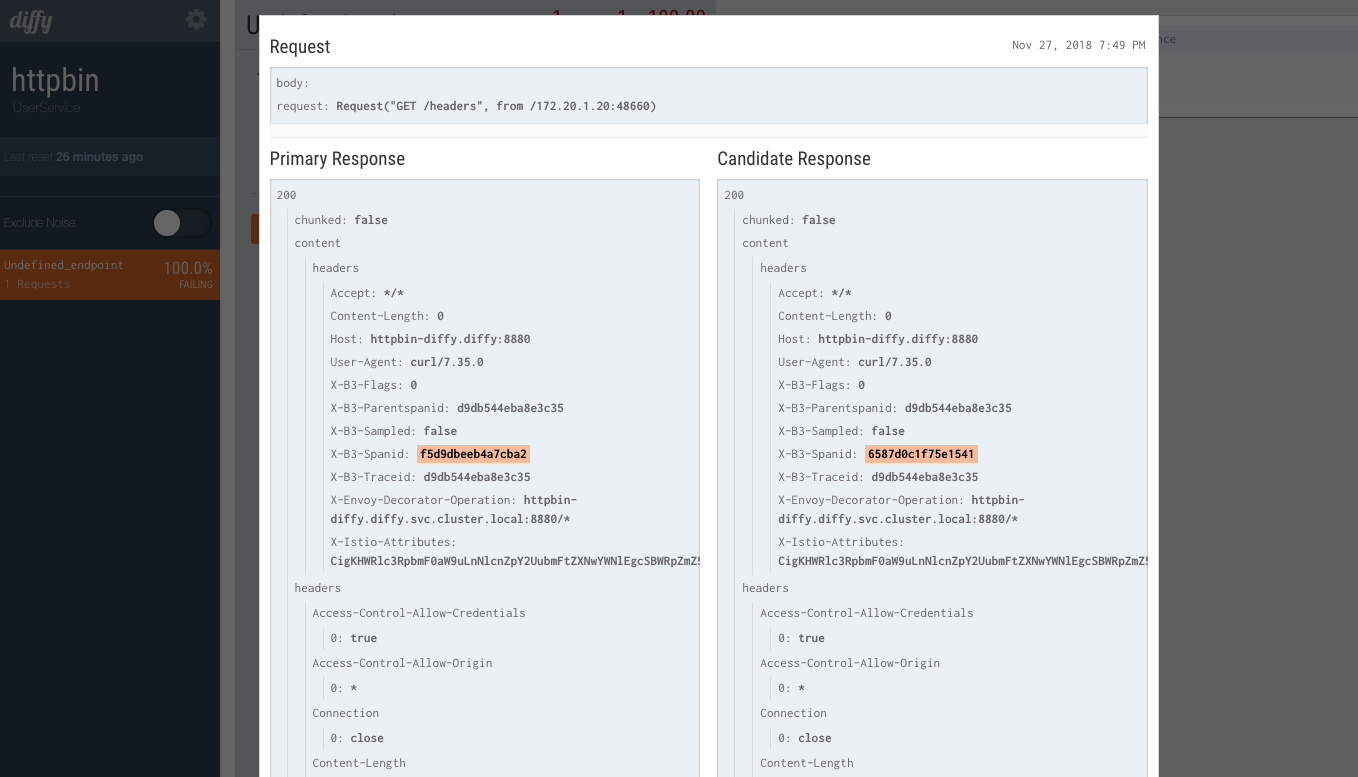Click X-Envoy-Decorator-Operation in Primary Response
The image size is (1358, 777).
pos(454,509)
